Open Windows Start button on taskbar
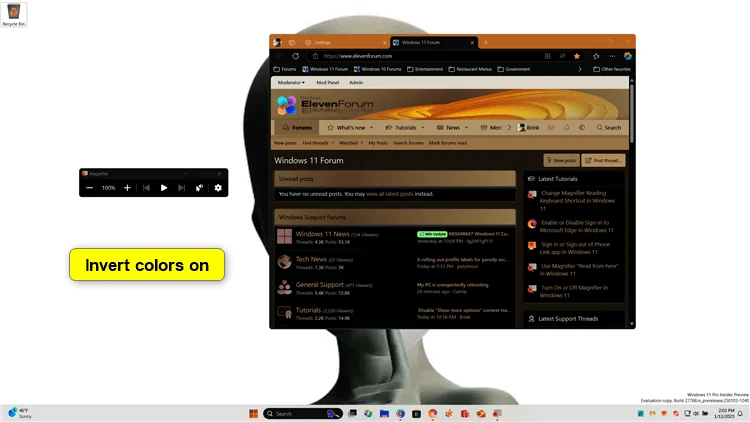The image size is (750, 422). pyautogui.click(x=254, y=414)
